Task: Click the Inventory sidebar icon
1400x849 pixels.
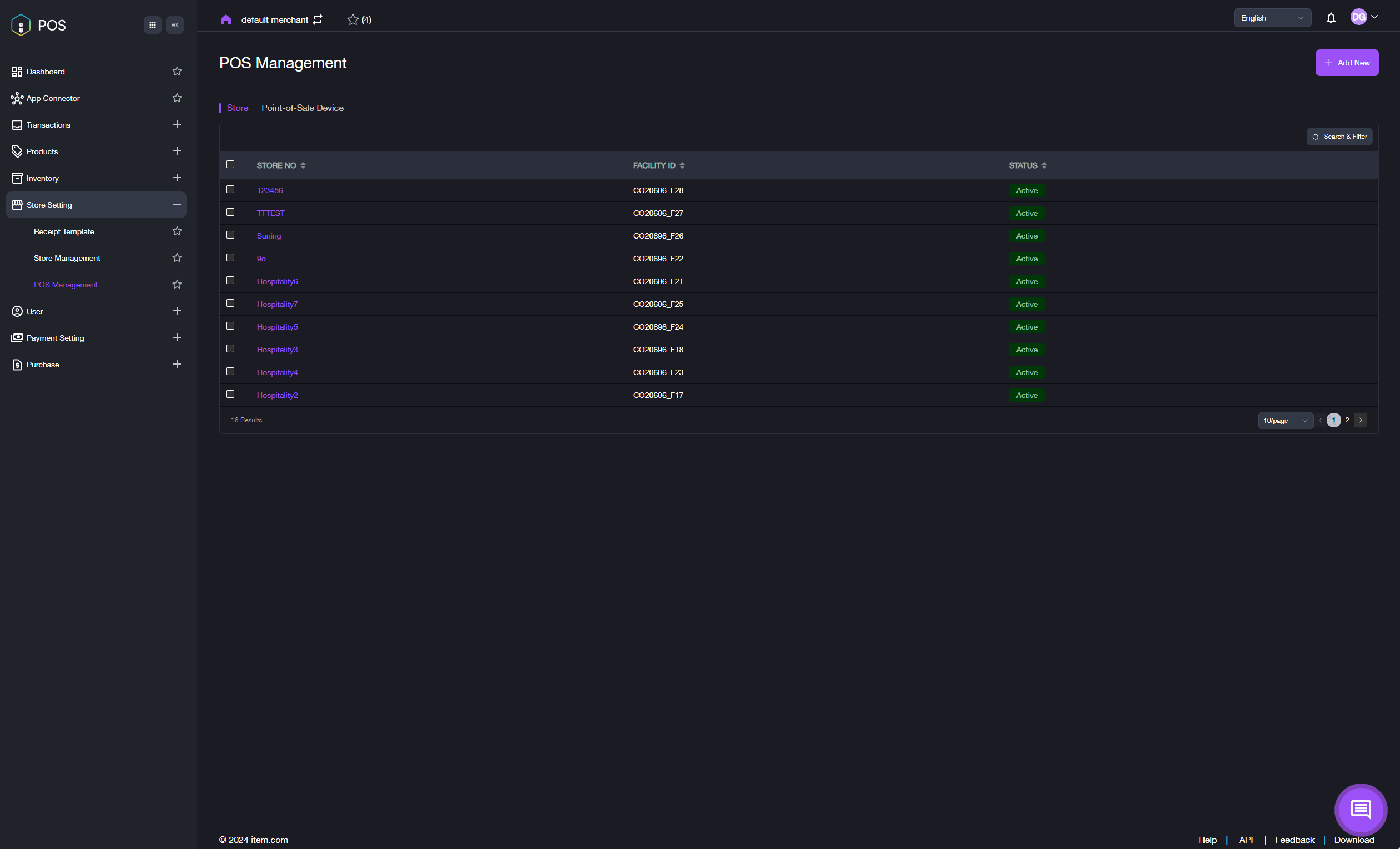Action: coord(16,178)
